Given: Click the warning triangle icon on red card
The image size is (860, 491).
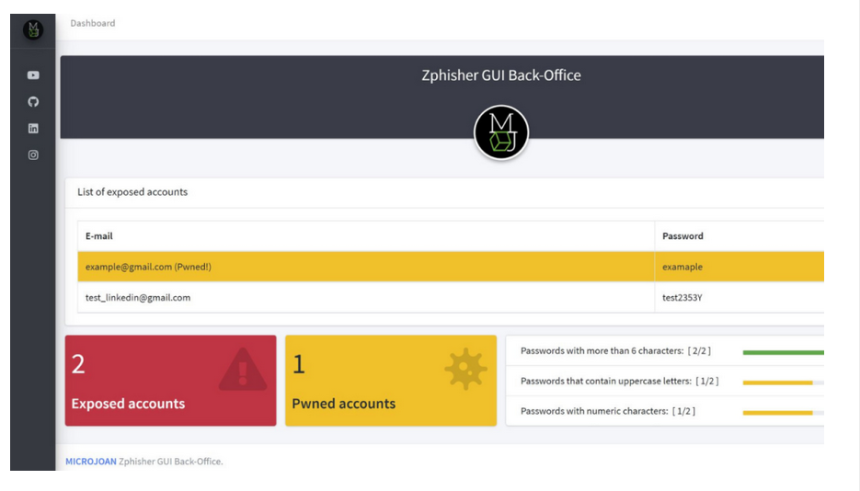Looking at the screenshot, I should point(243,371).
